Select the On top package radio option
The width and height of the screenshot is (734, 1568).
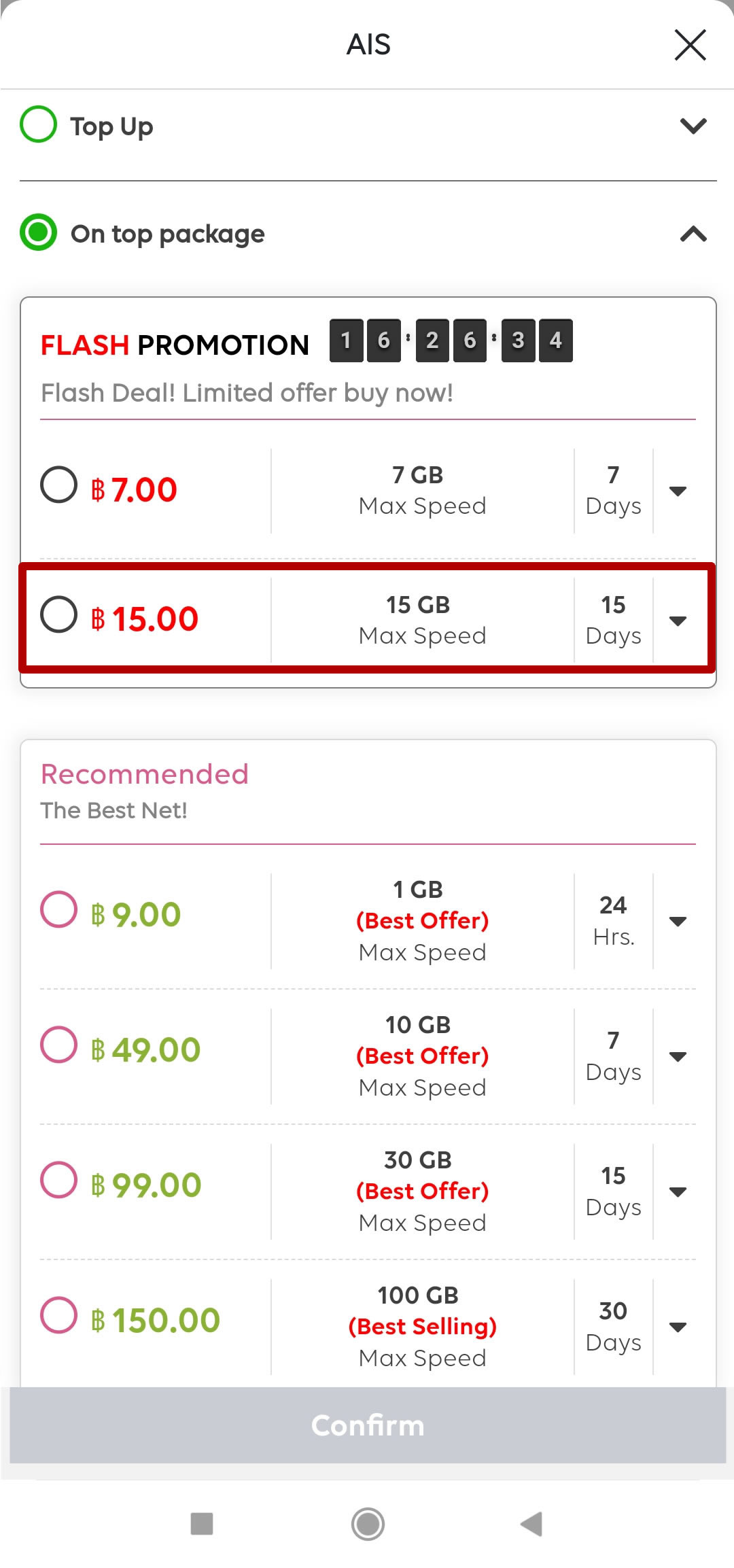pyautogui.click(x=39, y=232)
